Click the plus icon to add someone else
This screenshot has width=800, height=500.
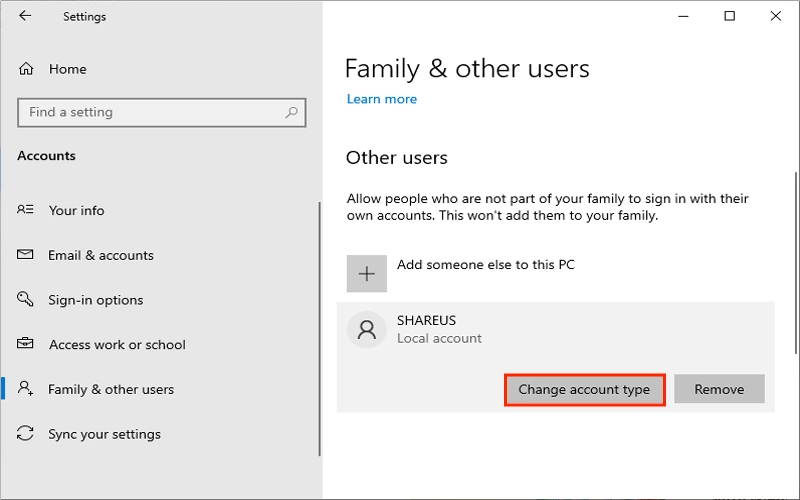coord(366,274)
